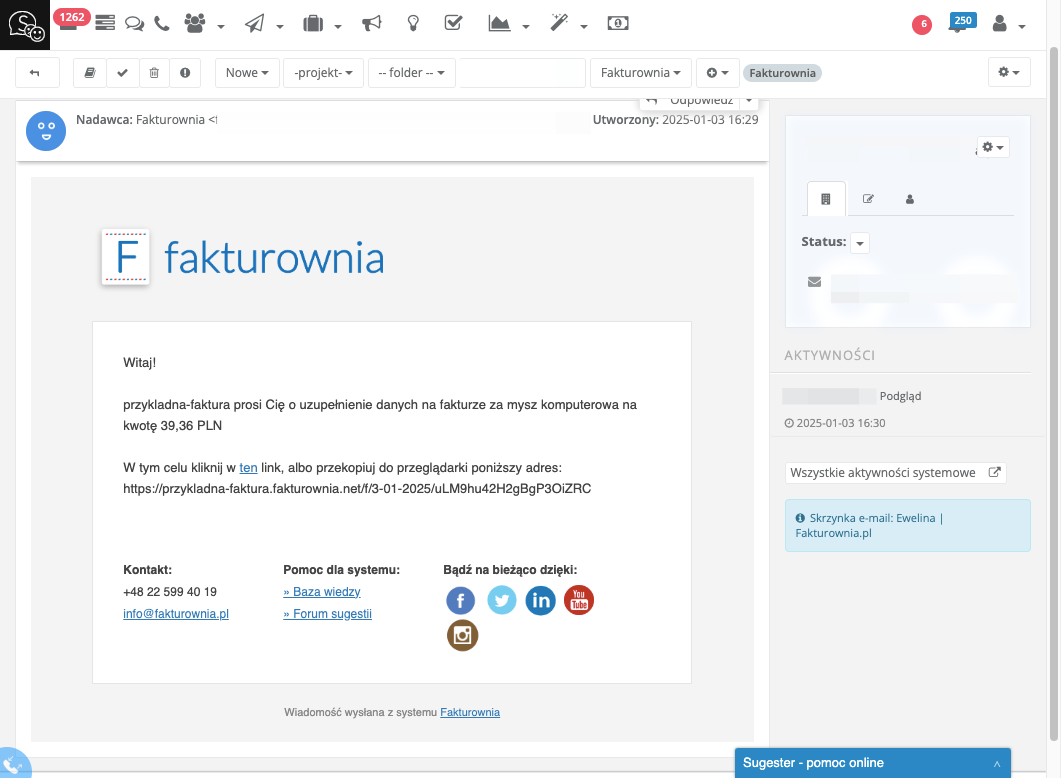Screen dimensions: 1061x778
Task: Switch to the edit note tab
Action: [x=868, y=199]
